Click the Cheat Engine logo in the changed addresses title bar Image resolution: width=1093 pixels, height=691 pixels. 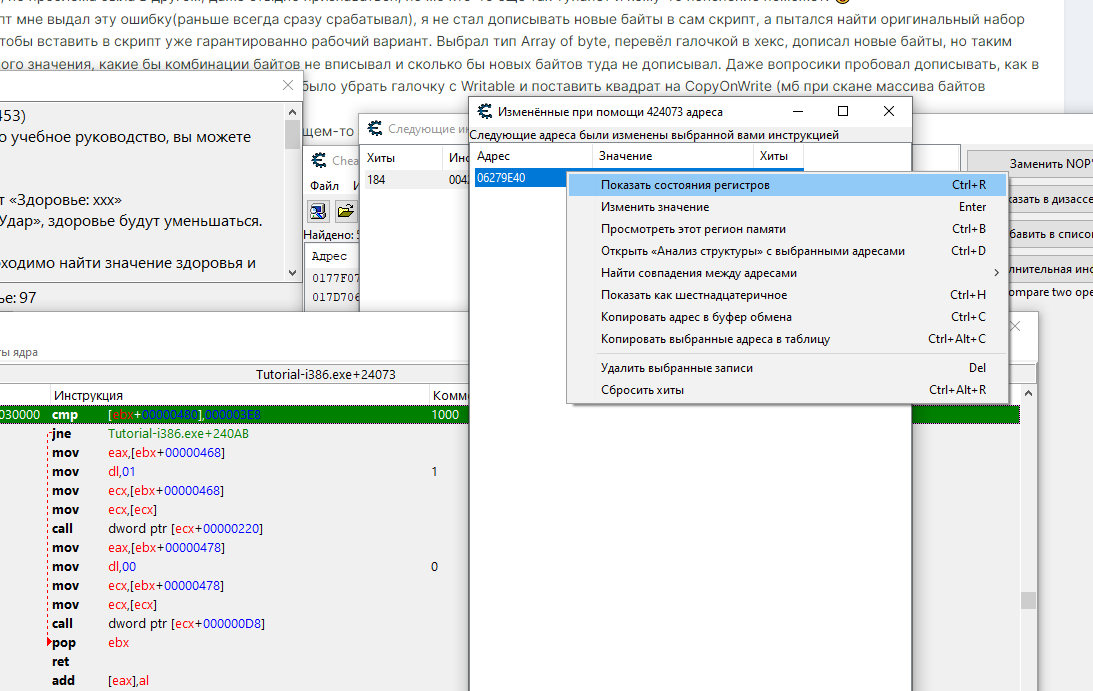485,111
